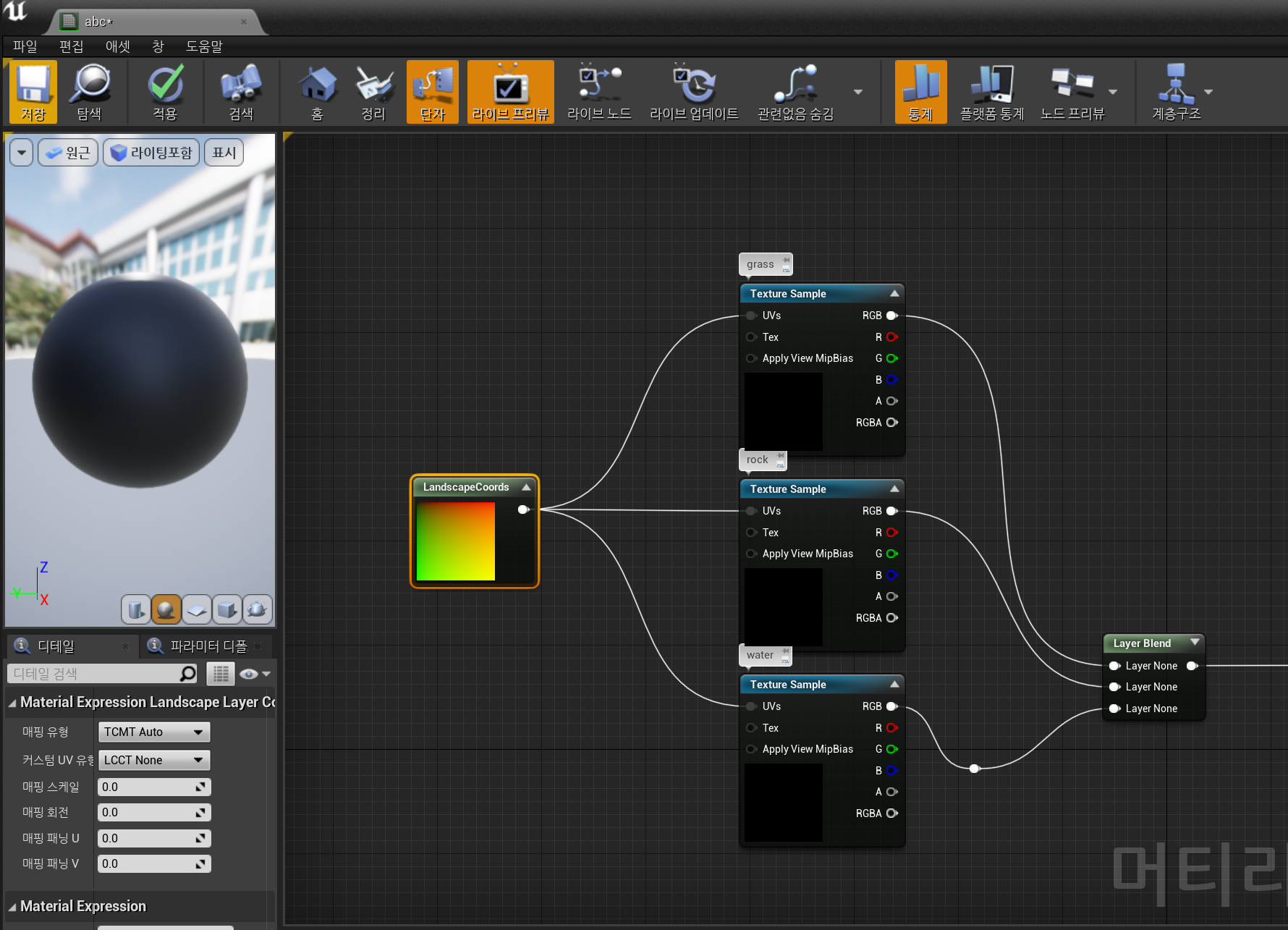Click the grass comment bubble label

[760, 264]
